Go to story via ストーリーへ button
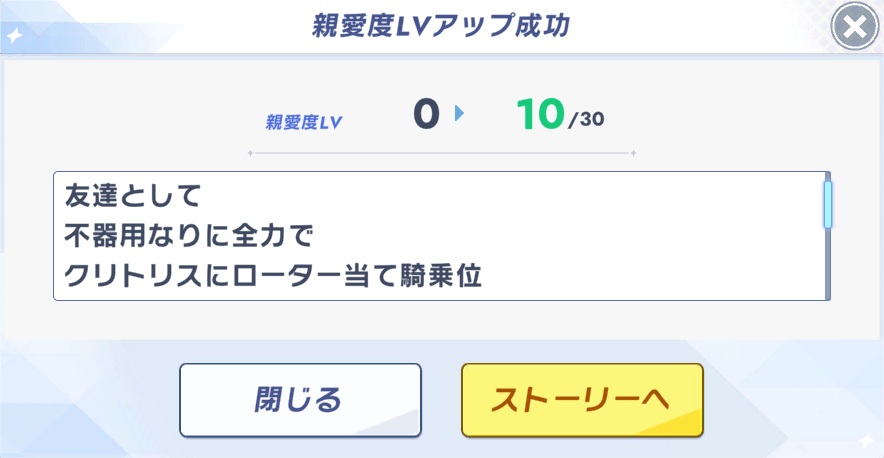This screenshot has height=458, width=884. (582, 399)
